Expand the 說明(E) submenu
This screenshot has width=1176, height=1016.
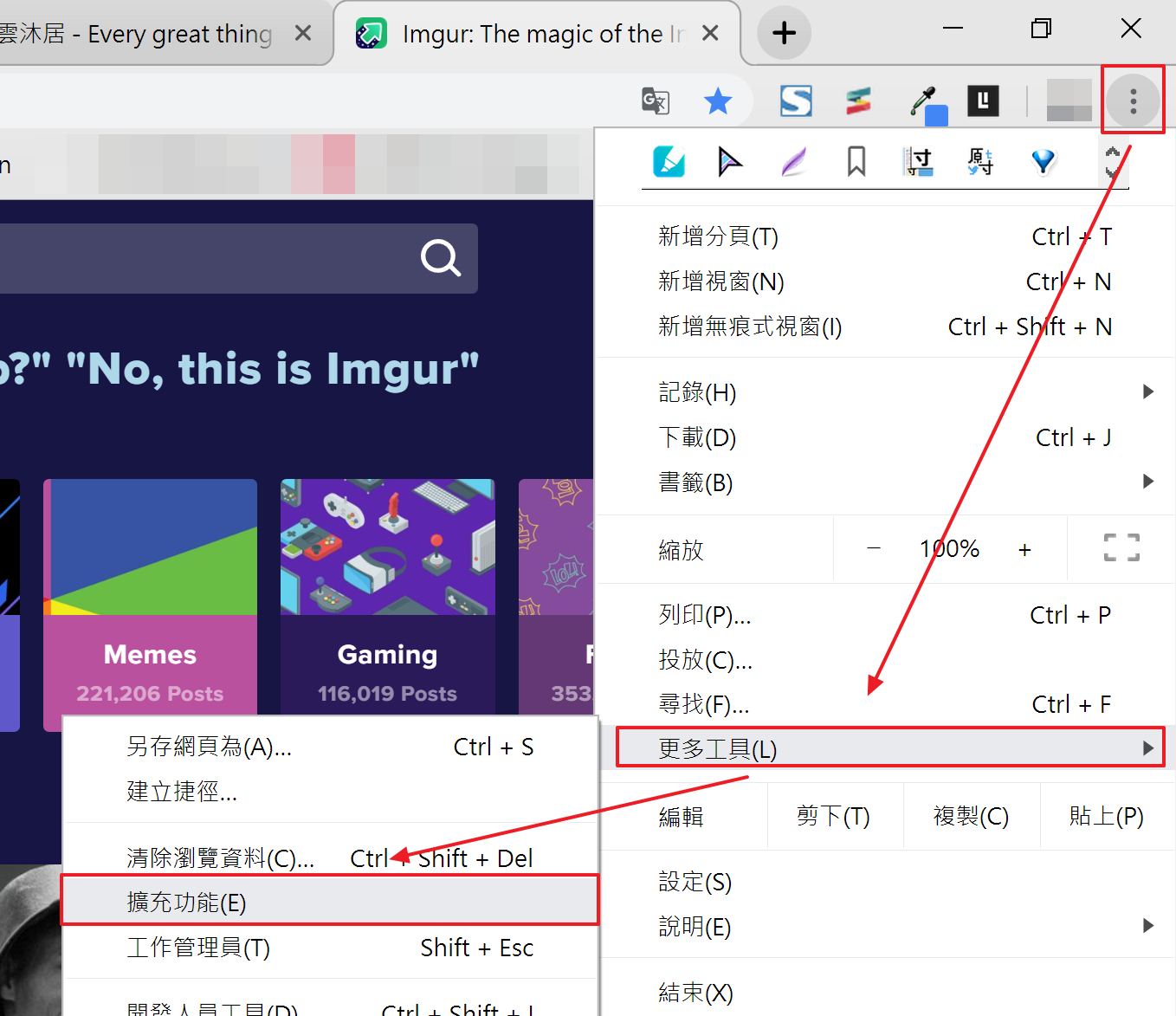click(x=885, y=927)
